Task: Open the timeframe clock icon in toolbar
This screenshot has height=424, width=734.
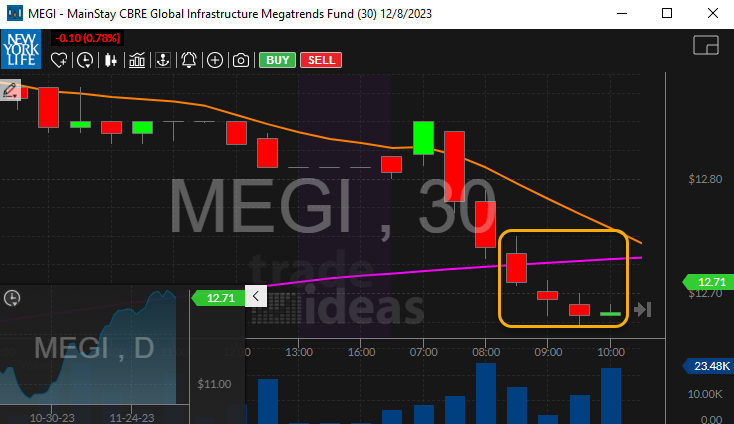Action: (x=85, y=60)
